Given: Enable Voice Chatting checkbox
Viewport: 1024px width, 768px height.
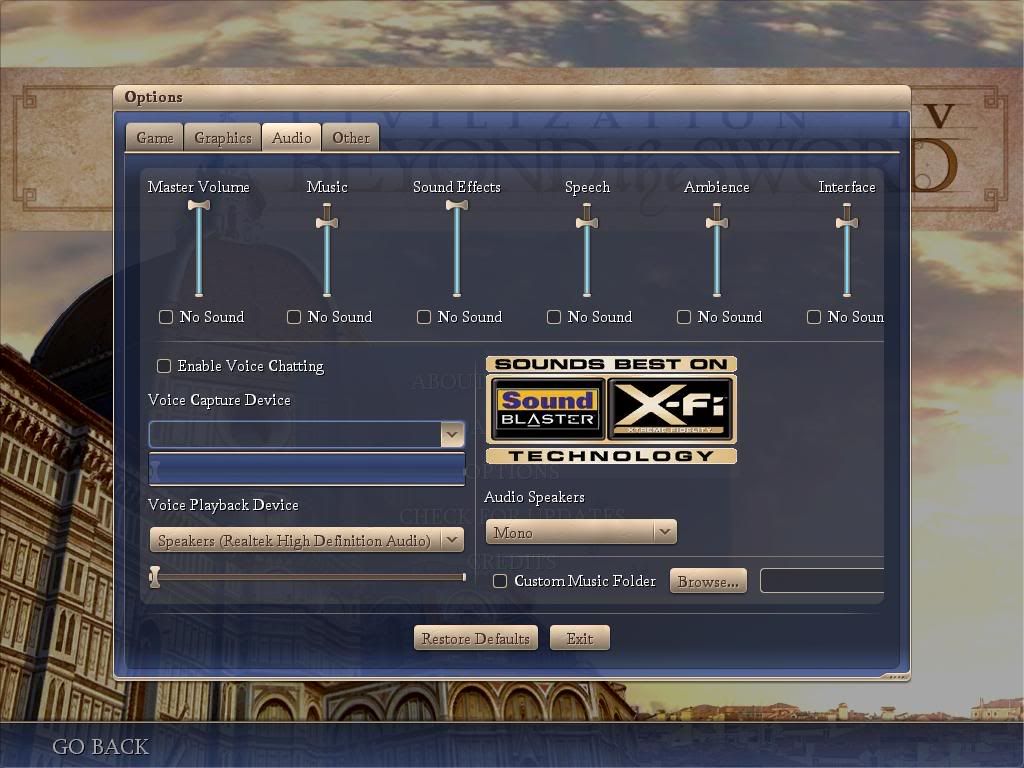Looking at the screenshot, I should 164,366.
